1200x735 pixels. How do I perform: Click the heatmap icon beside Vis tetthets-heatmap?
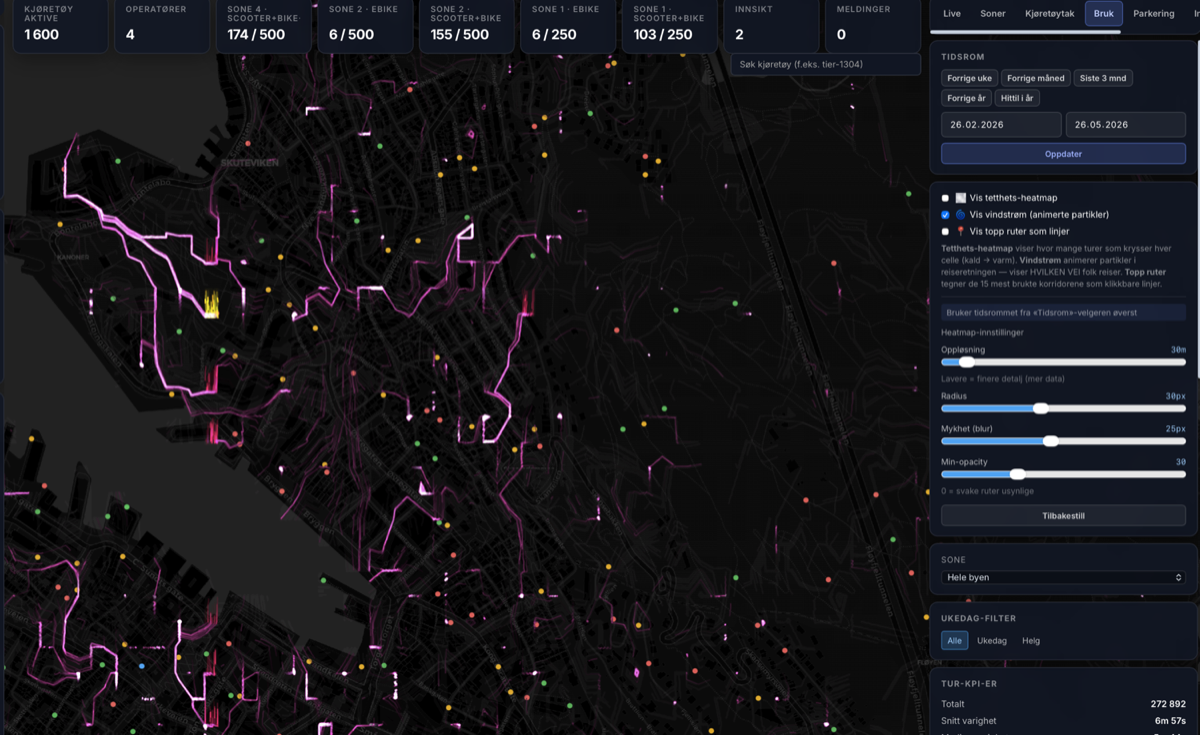[x=960, y=198]
